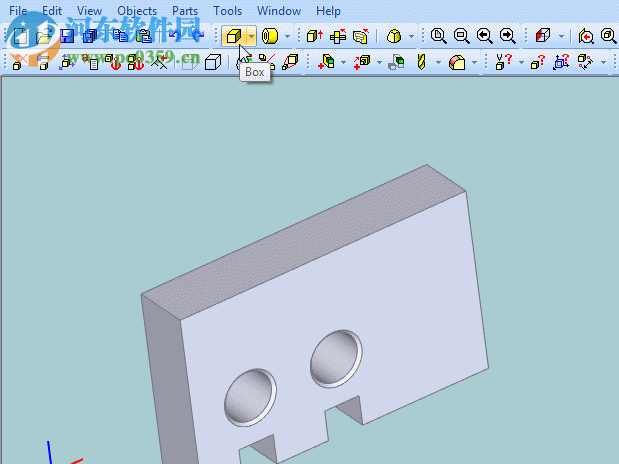Click the Undo arrow icon
The height and width of the screenshot is (464, 619).
[x=175, y=36]
